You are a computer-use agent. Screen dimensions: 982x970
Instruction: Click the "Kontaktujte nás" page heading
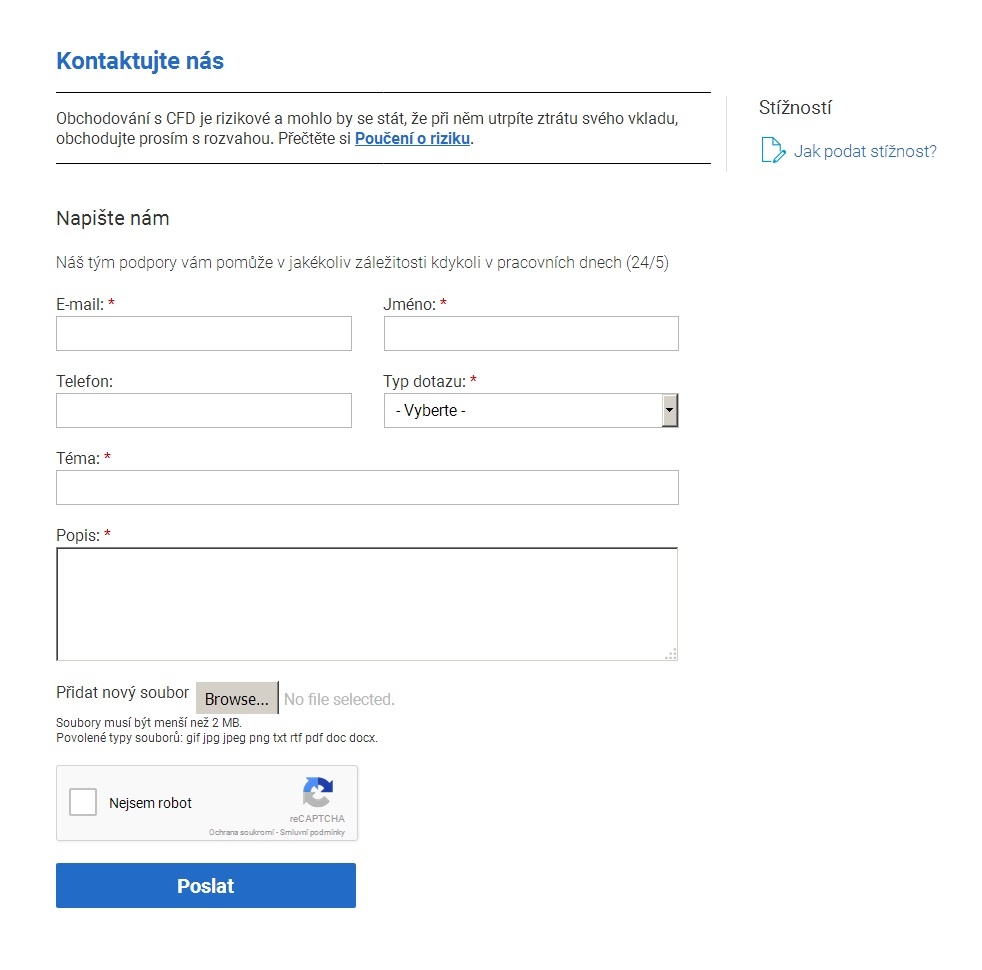[140, 61]
